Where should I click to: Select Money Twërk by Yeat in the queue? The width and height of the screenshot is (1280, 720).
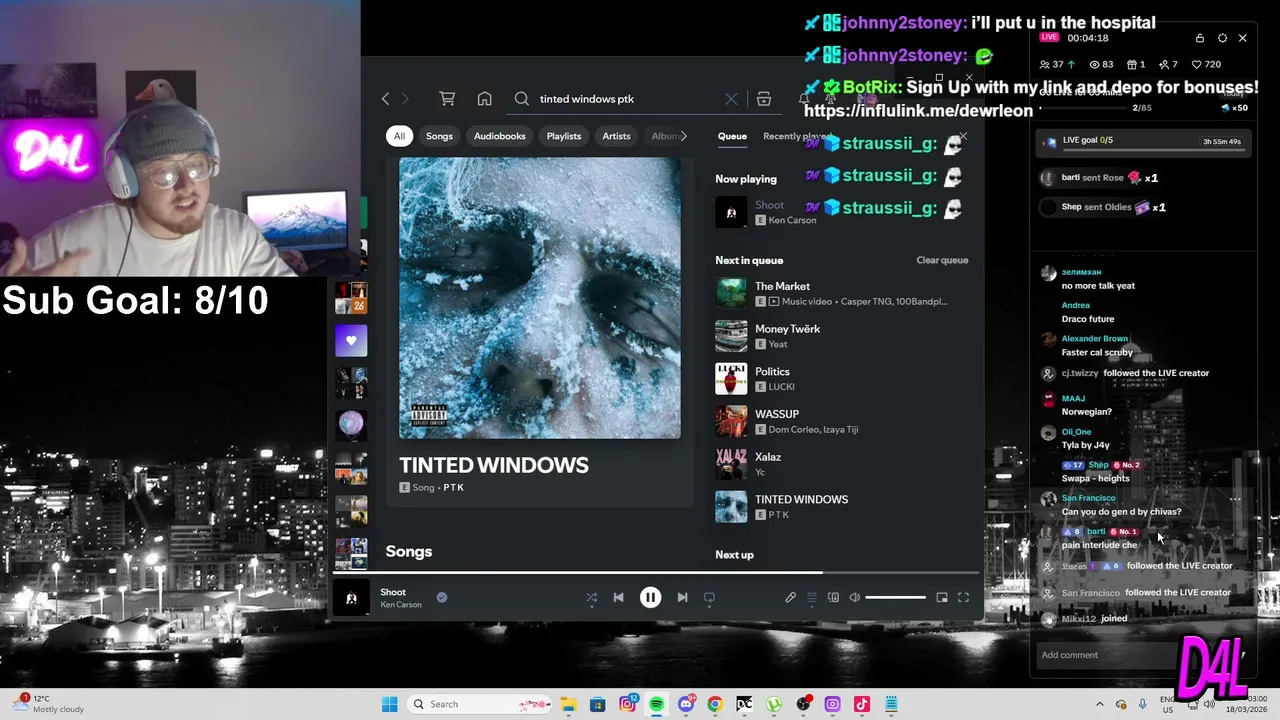click(x=842, y=336)
